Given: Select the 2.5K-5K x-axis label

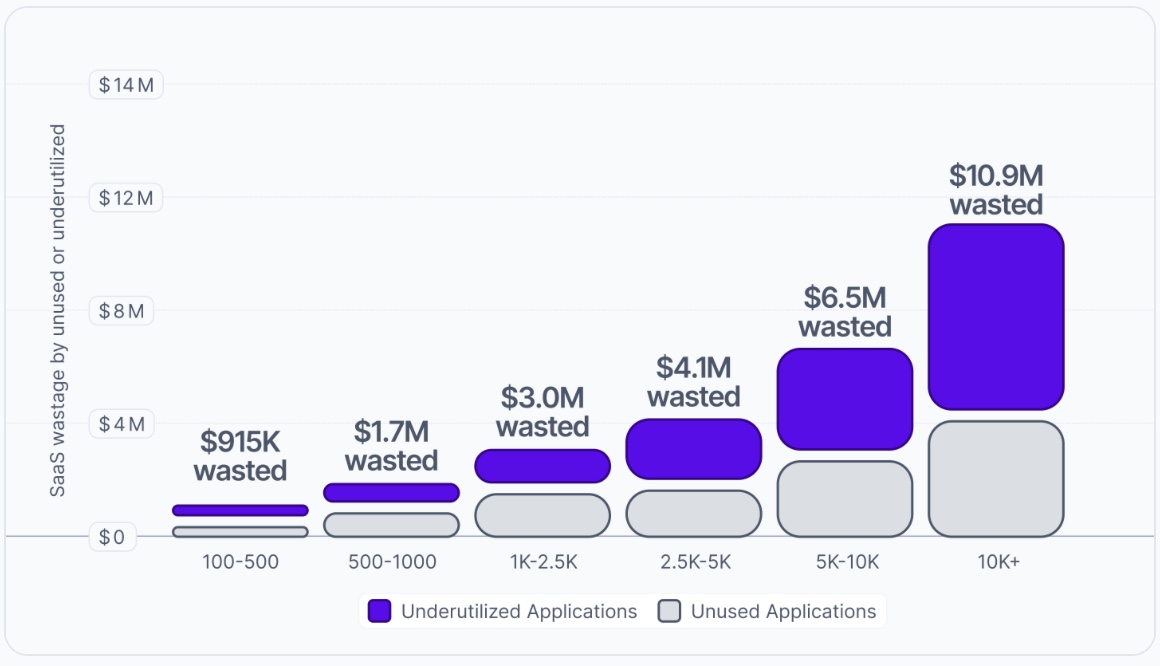Looking at the screenshot, I should pyautogui.click(x=694, y=562).
